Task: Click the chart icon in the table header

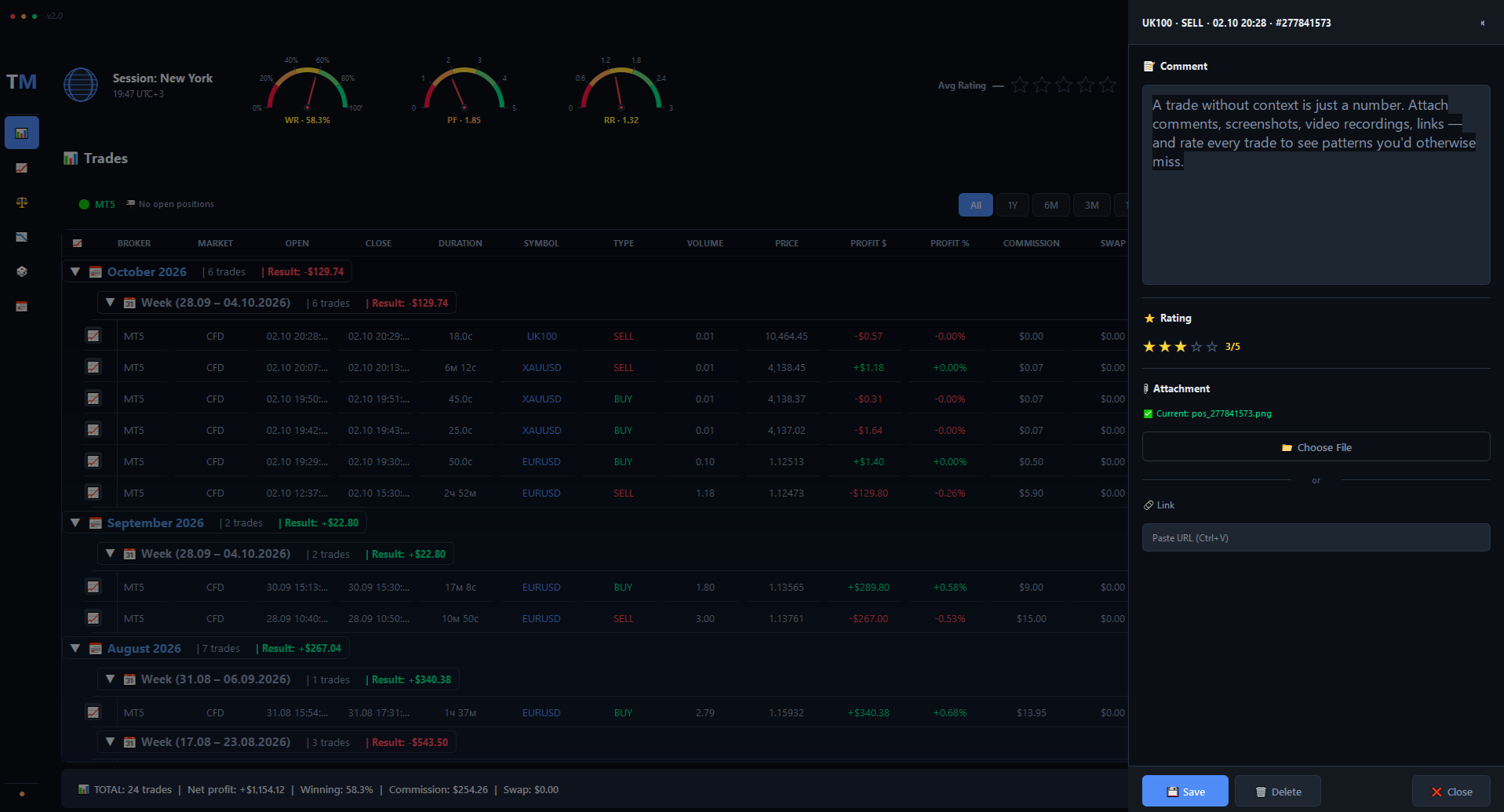Action: [x=77, y=243]
